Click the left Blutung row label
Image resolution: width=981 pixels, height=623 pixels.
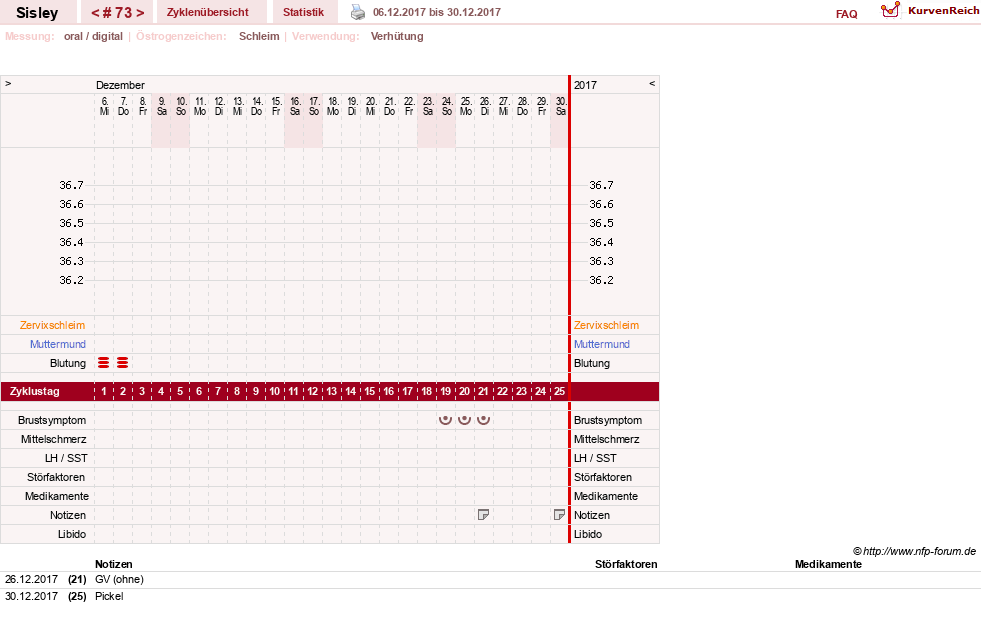click(68, 363)
